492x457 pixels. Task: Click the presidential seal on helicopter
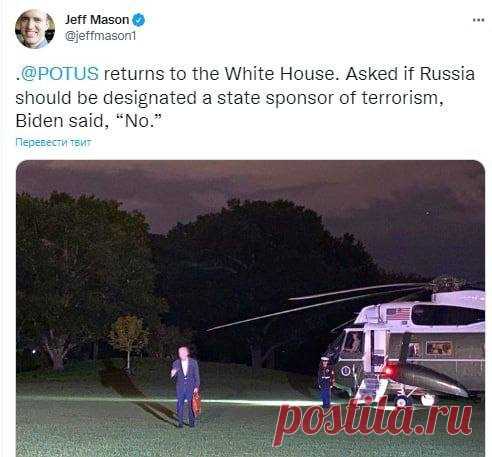tap(346, 371)
